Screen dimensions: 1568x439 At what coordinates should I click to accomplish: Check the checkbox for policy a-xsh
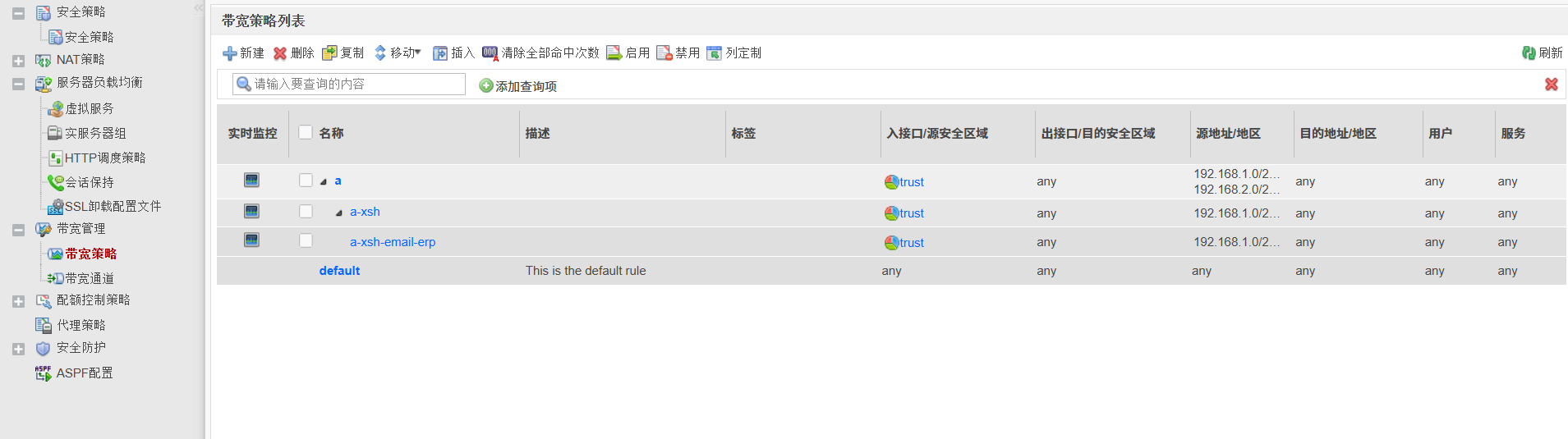point(306,212)
